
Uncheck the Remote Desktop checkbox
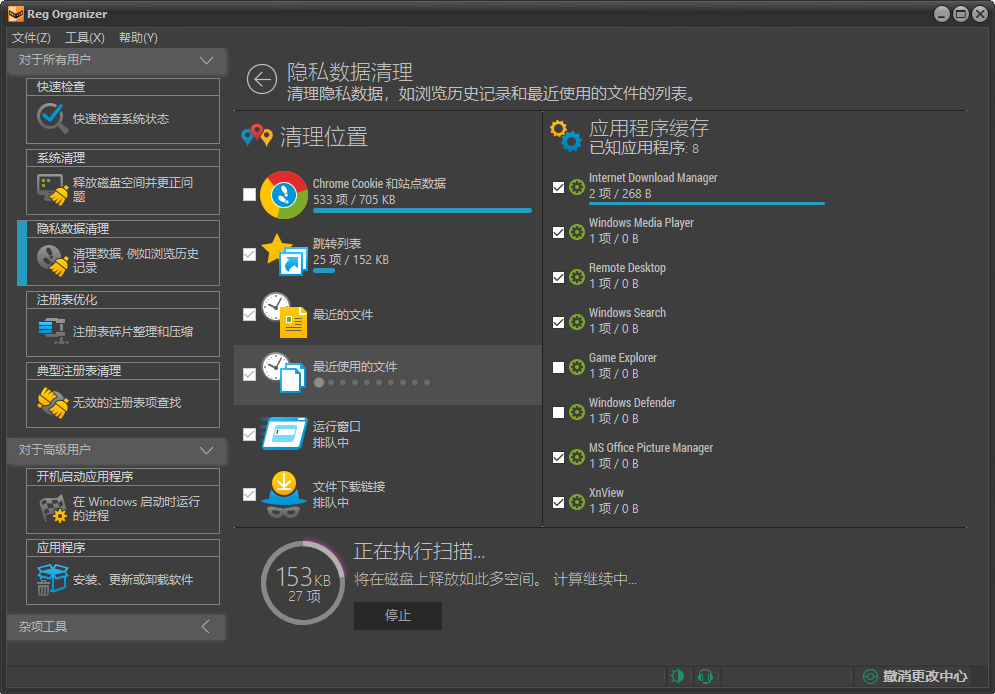pyautogui.click(x=558, y=277)
